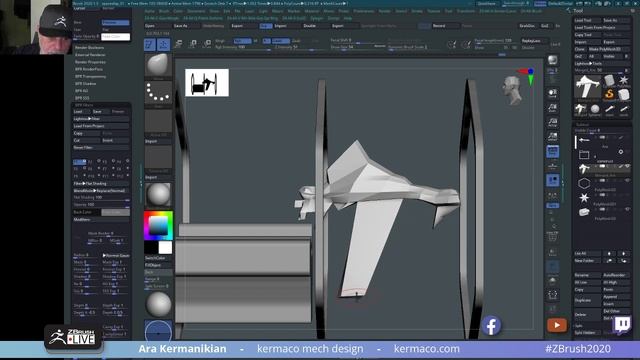Click the Reset Filter button

pos(101,147)
